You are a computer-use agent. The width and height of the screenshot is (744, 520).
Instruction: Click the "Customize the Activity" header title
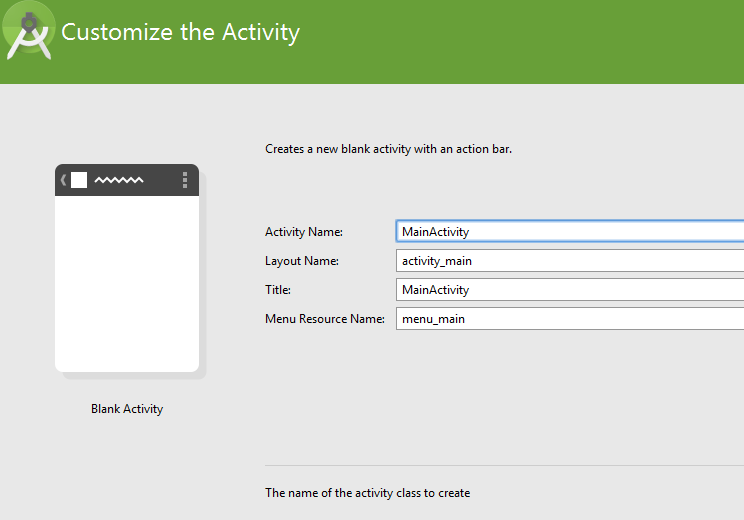[x=180, y=32]
